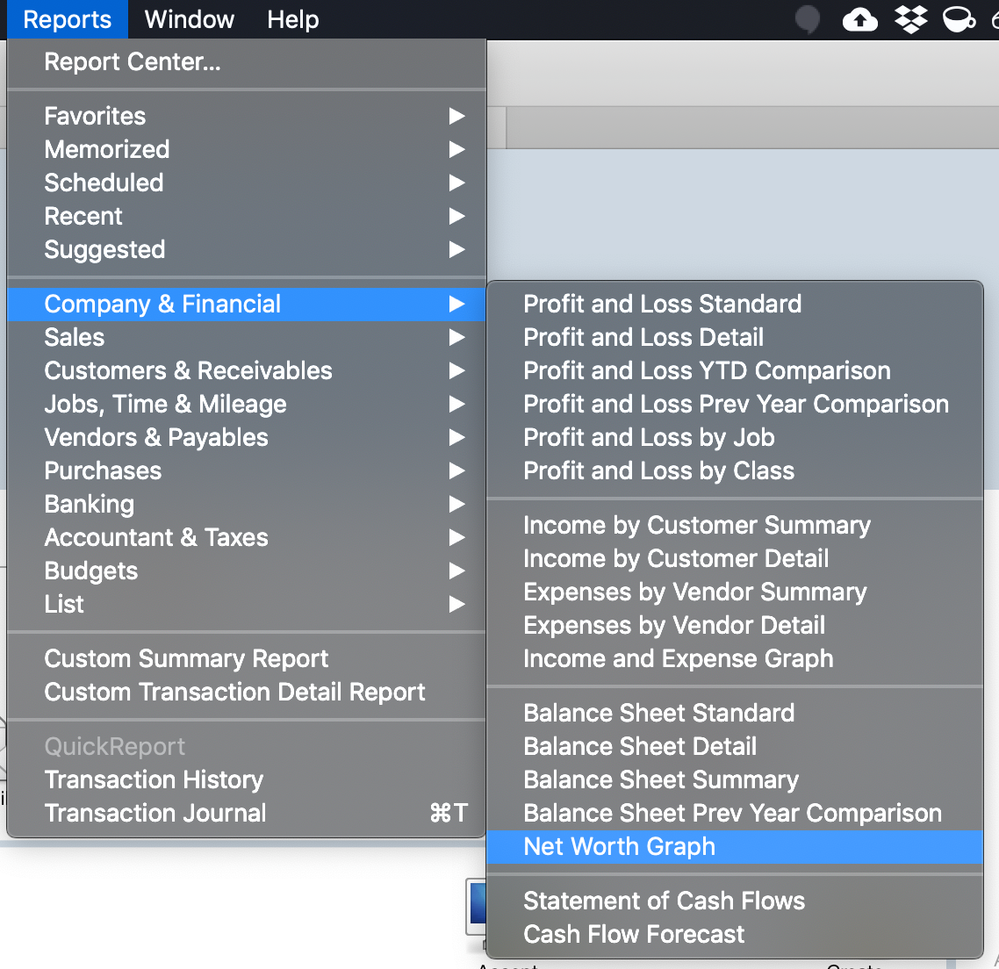Expand the Scheduled reports submenu
Image resolution: width=999 pixels, height=969 pixels.
coord(247,183)
